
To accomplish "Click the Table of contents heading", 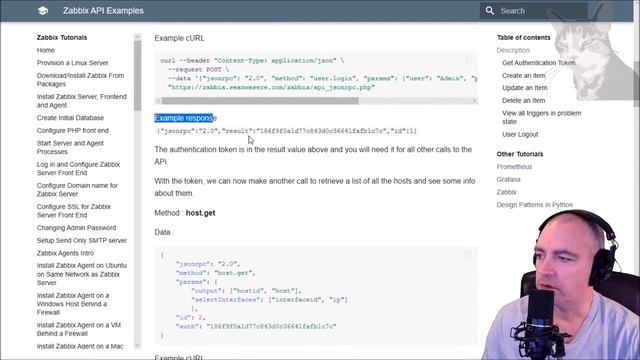I will tap(524, 38).
